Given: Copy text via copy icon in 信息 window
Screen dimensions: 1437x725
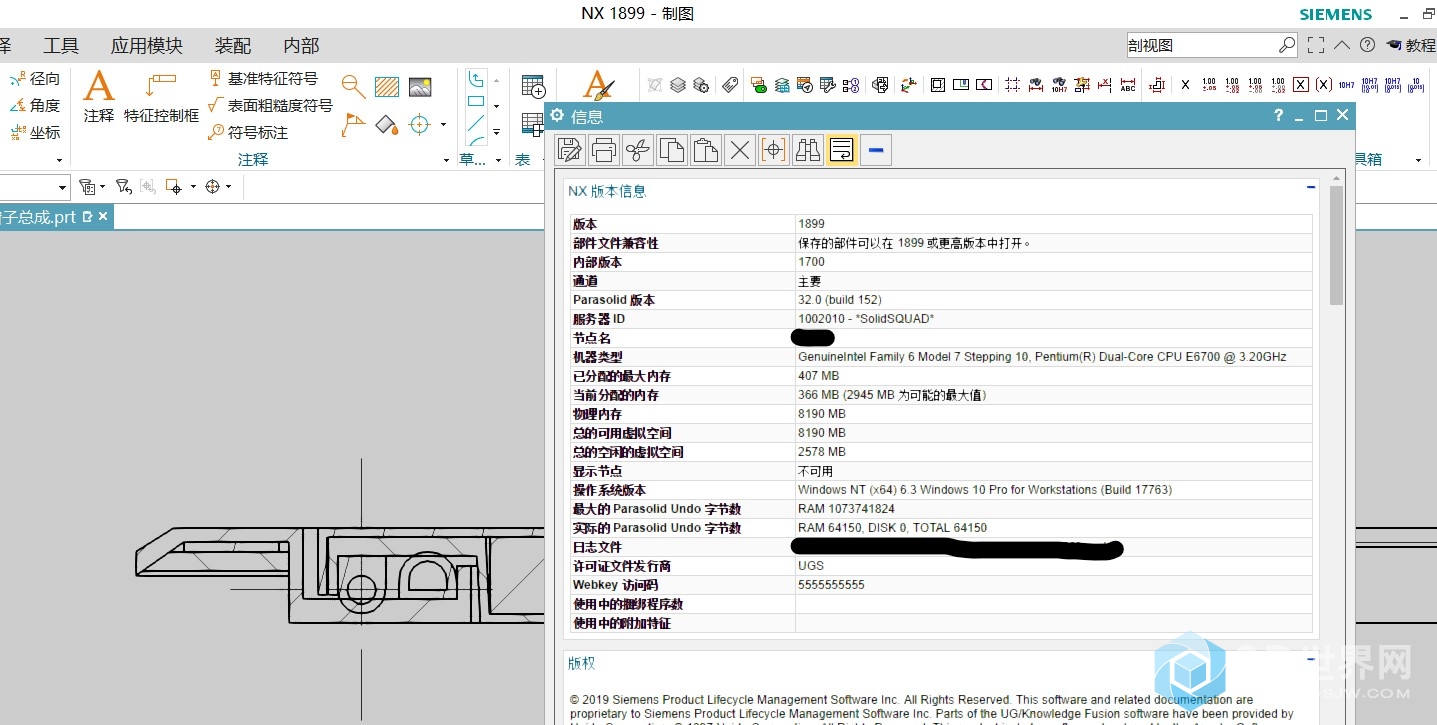Looking at the screenshot, I should coord(672,150).
